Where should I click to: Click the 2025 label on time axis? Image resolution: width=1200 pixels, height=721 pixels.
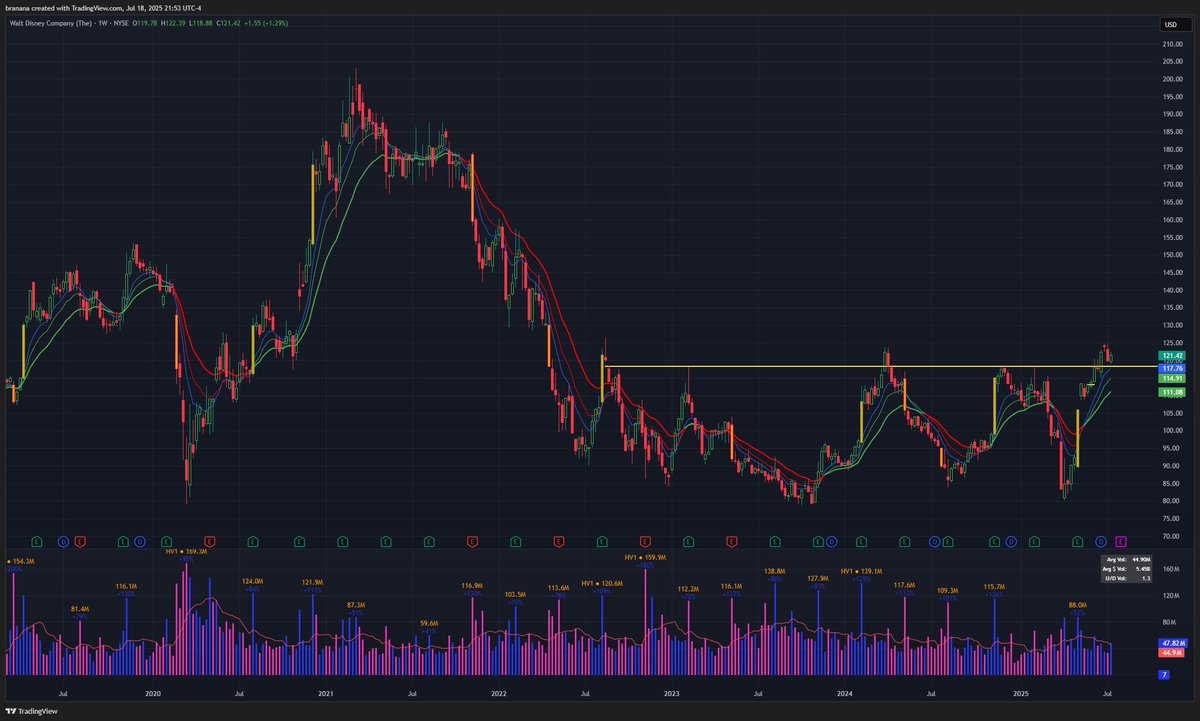(x=1019, y=692)
